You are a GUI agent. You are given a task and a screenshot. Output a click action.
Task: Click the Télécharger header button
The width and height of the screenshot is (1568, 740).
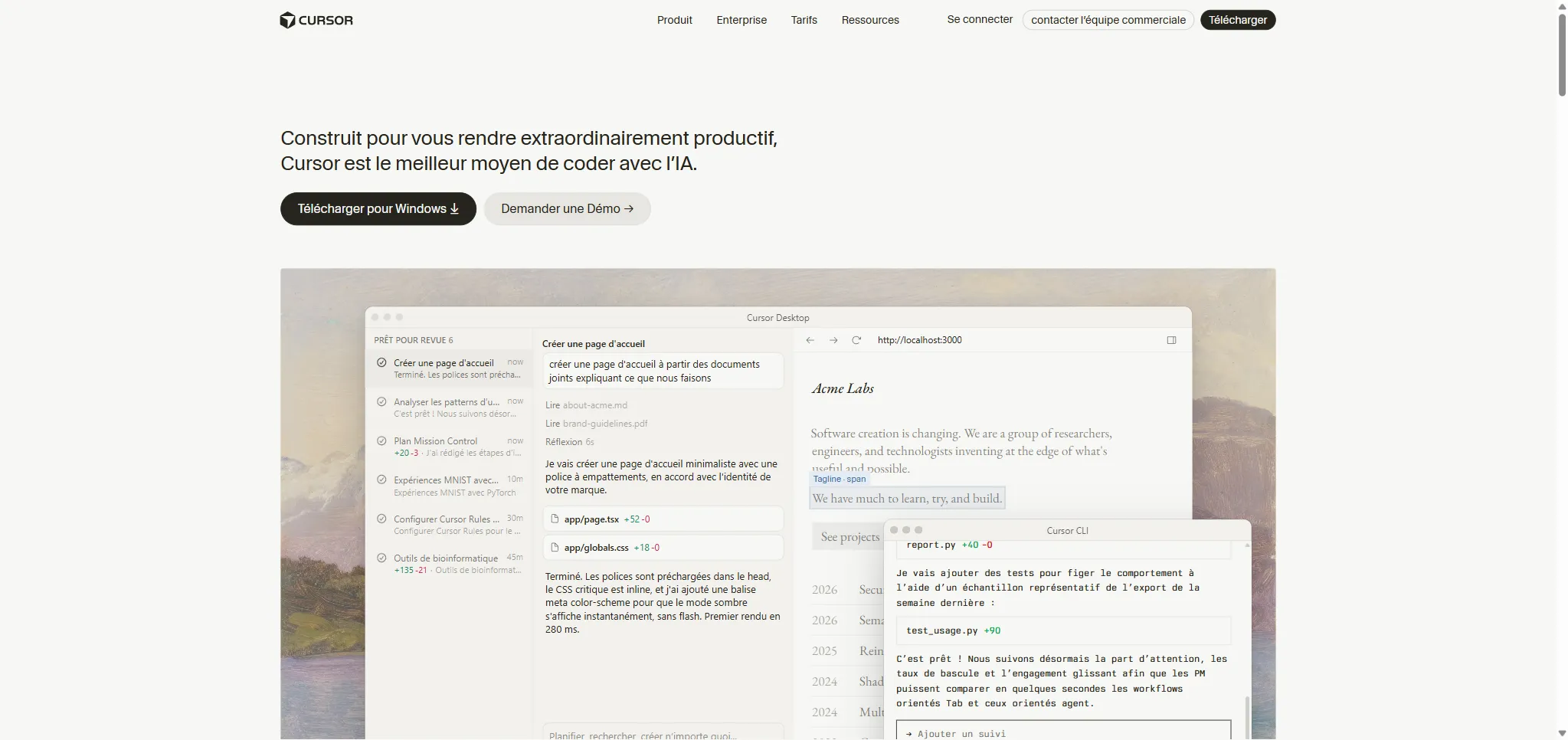click(1237, 20)
